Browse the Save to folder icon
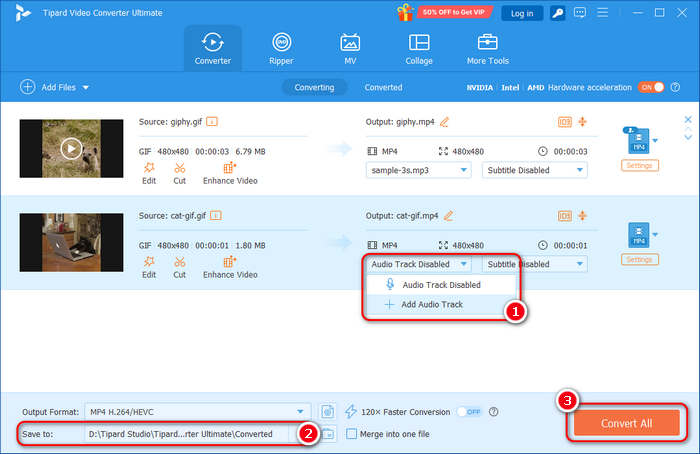The image size is (700, 454). pyautogui.click(x=329, y=433)
